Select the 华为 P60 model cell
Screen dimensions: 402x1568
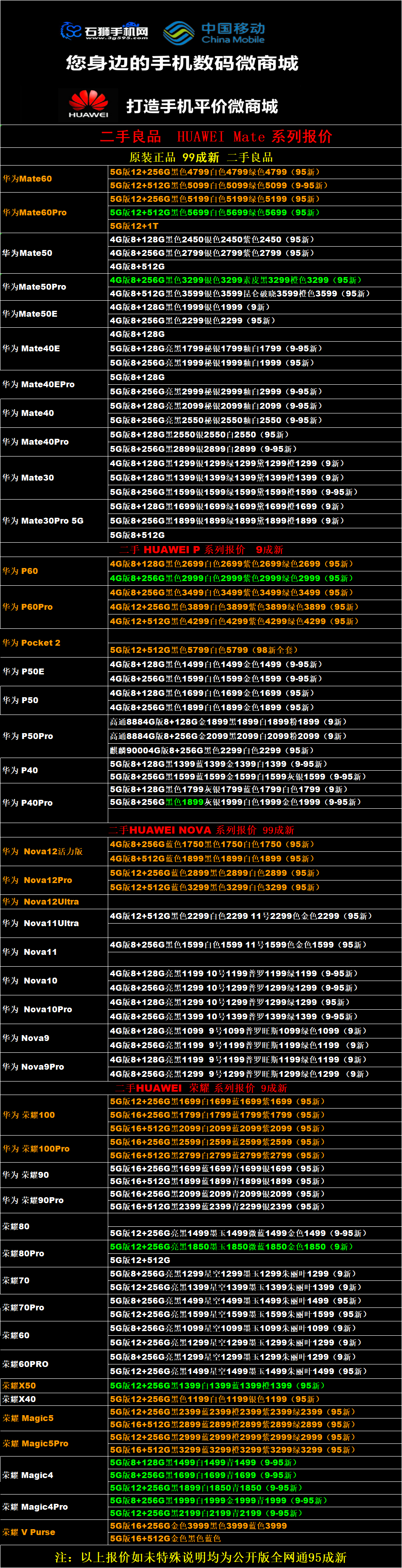54,571
